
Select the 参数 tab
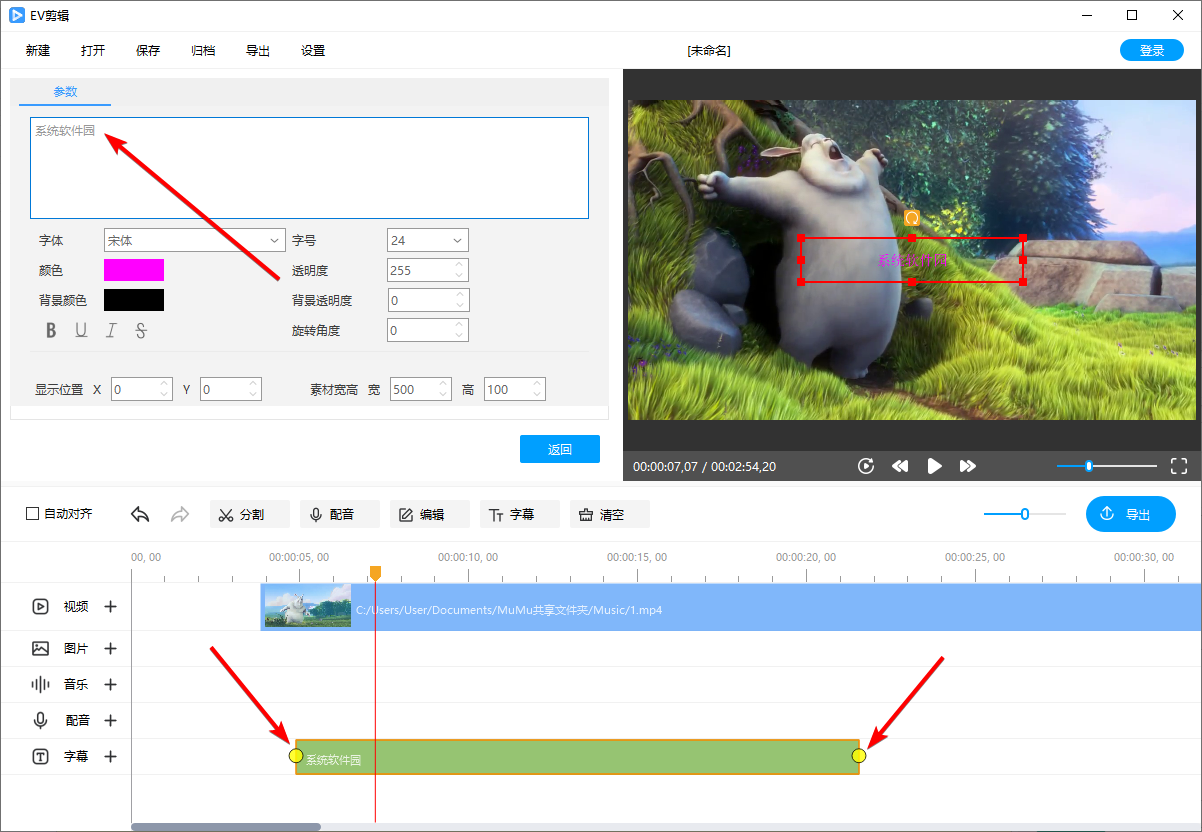pos(65,92)
